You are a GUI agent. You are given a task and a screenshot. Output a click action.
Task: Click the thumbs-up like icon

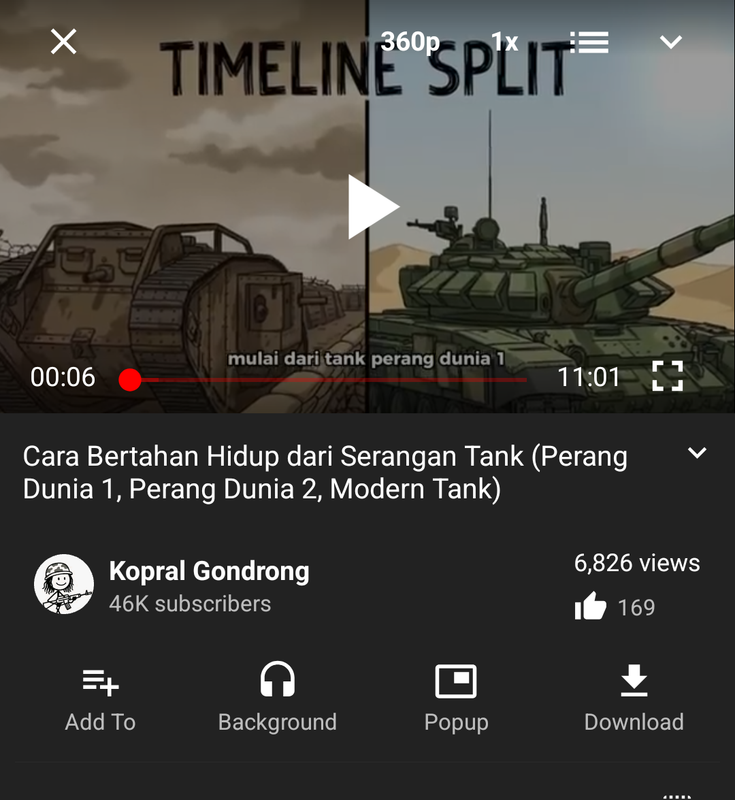[590, 606]
